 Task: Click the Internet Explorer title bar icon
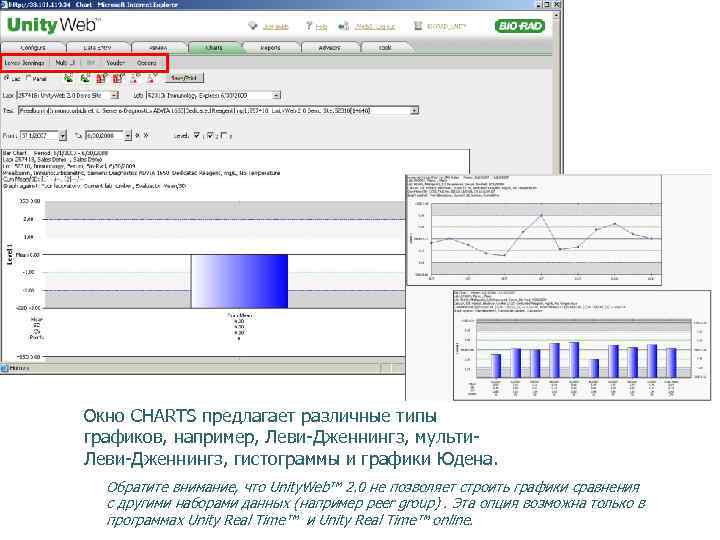[x=4, y=4]
